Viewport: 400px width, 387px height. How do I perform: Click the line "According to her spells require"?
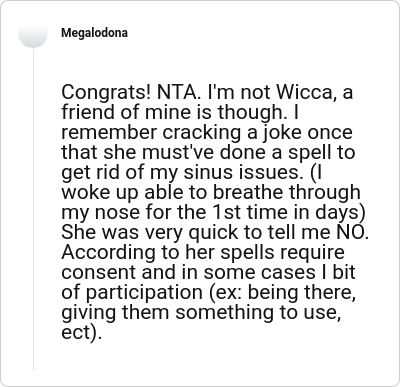click(203, 252)
